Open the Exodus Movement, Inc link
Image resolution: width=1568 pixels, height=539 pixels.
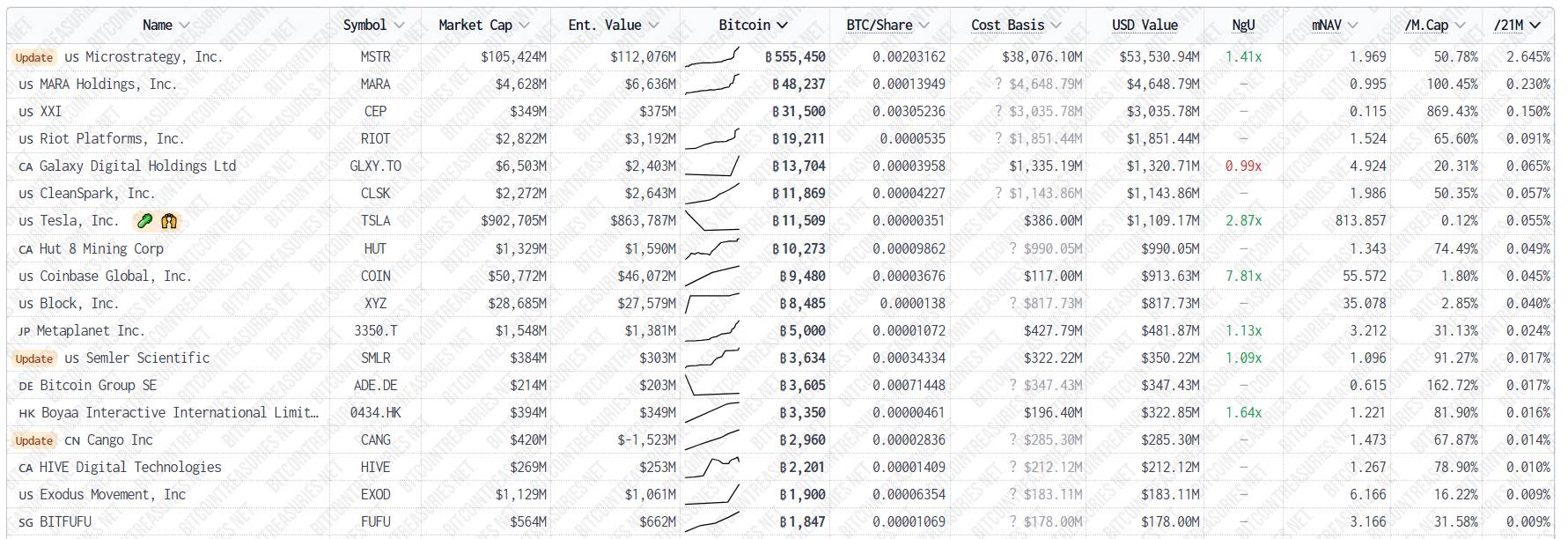pos(113,495)
